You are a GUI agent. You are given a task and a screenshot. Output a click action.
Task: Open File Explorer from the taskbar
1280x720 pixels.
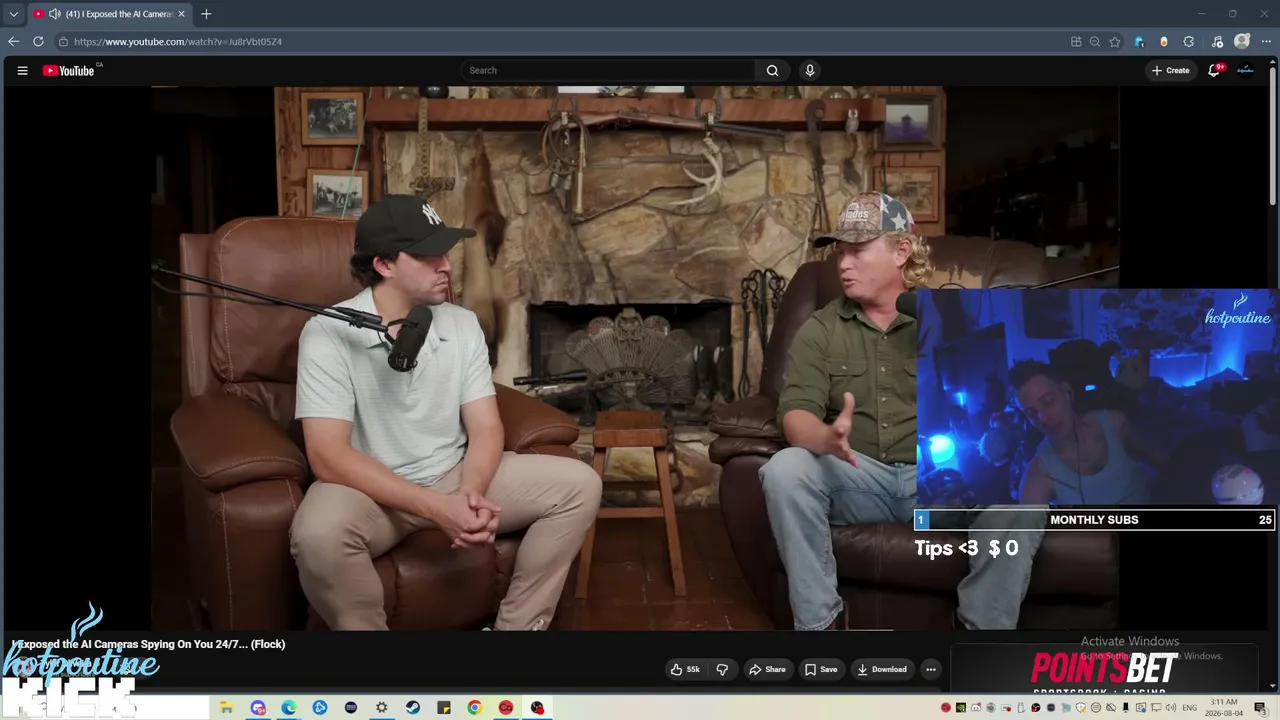(x=227, y=708)
